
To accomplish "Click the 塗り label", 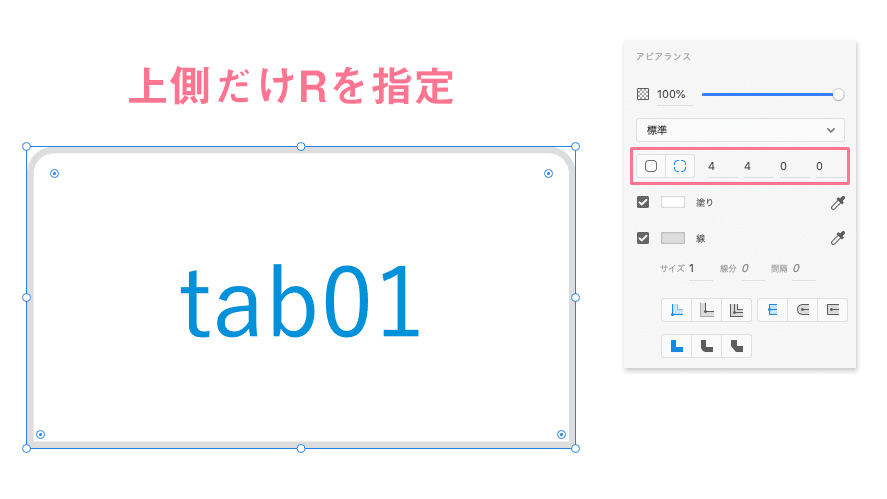I will coord(704,203).
